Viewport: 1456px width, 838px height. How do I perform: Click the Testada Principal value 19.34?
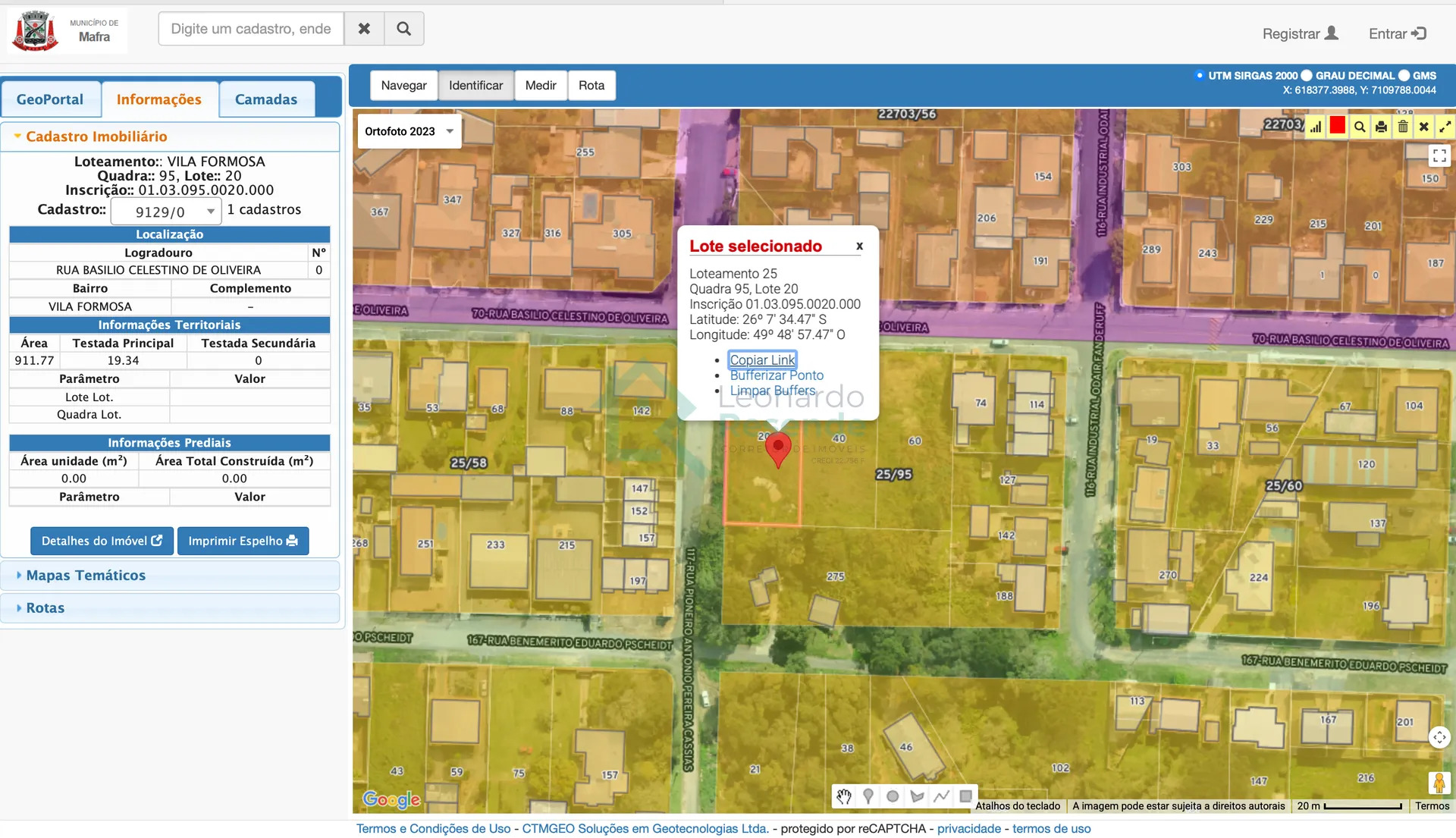click(x=123, y=361)
